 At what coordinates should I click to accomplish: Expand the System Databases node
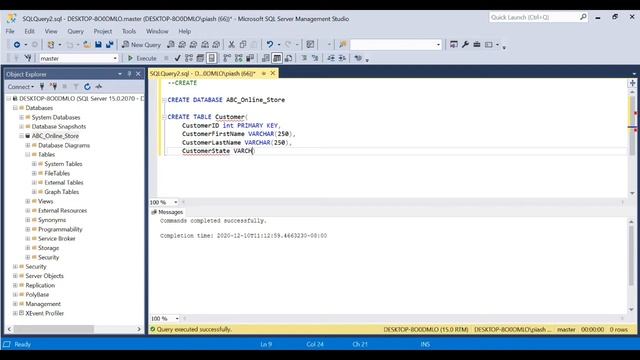(x=22, y=117)
